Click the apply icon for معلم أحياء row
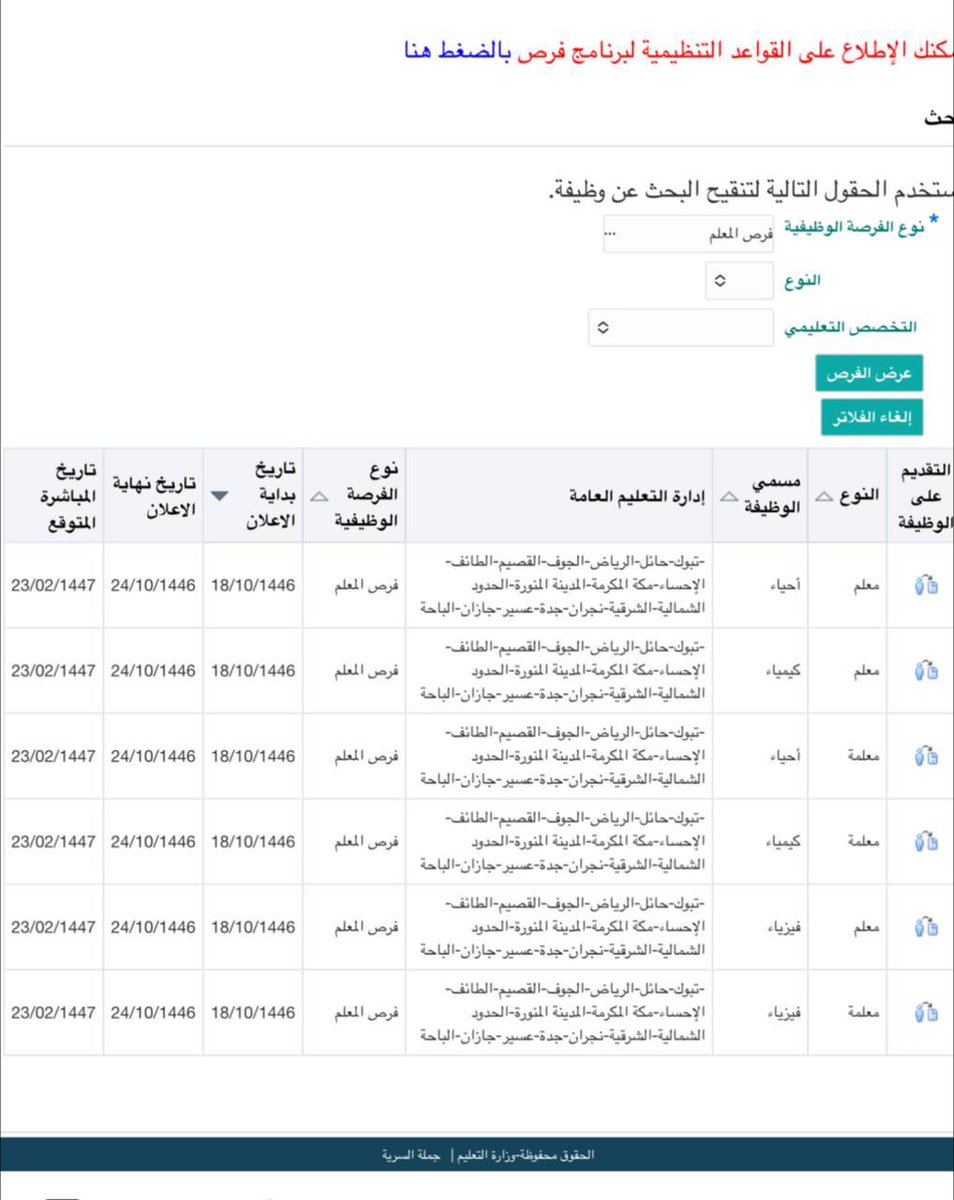 pos(926,586)
